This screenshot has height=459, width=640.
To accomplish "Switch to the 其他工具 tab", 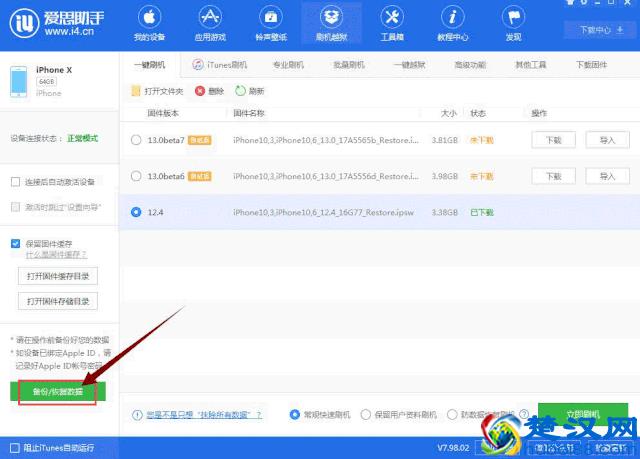I will click(531, 65).
